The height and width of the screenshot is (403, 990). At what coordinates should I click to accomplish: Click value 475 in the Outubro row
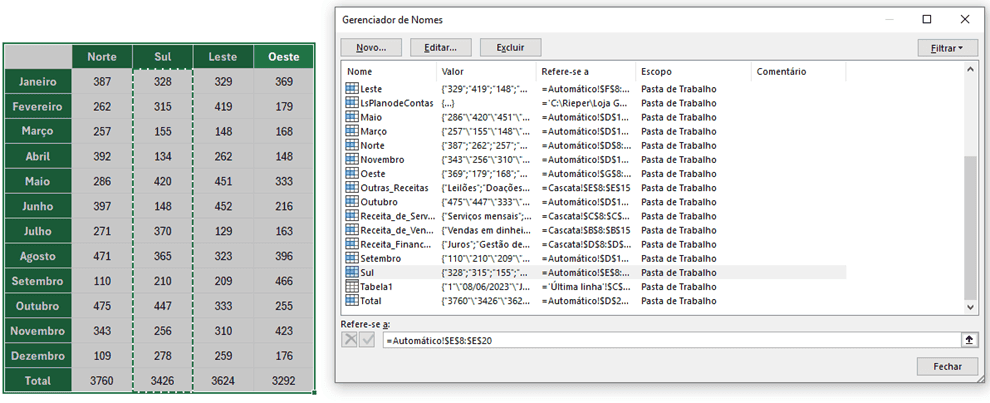pos(102,306)
